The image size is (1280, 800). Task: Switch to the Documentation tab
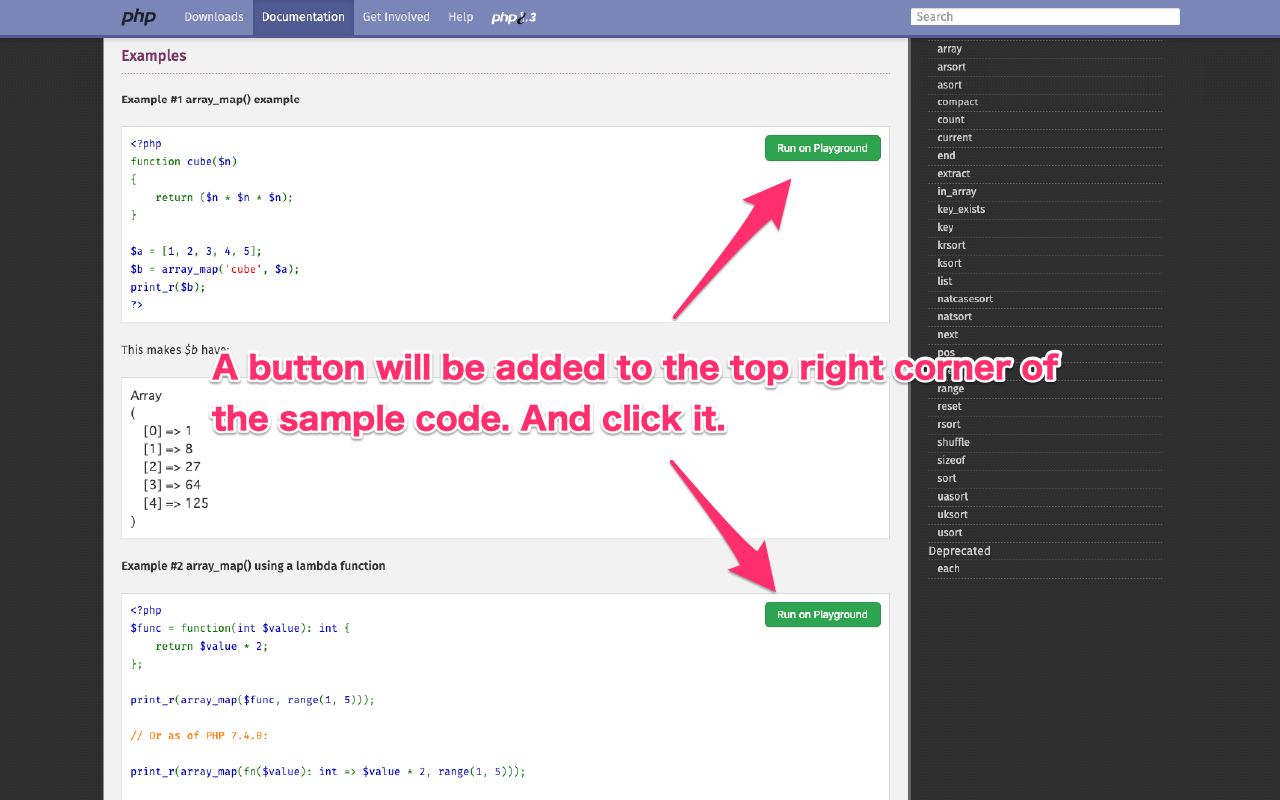coord(303,17)
